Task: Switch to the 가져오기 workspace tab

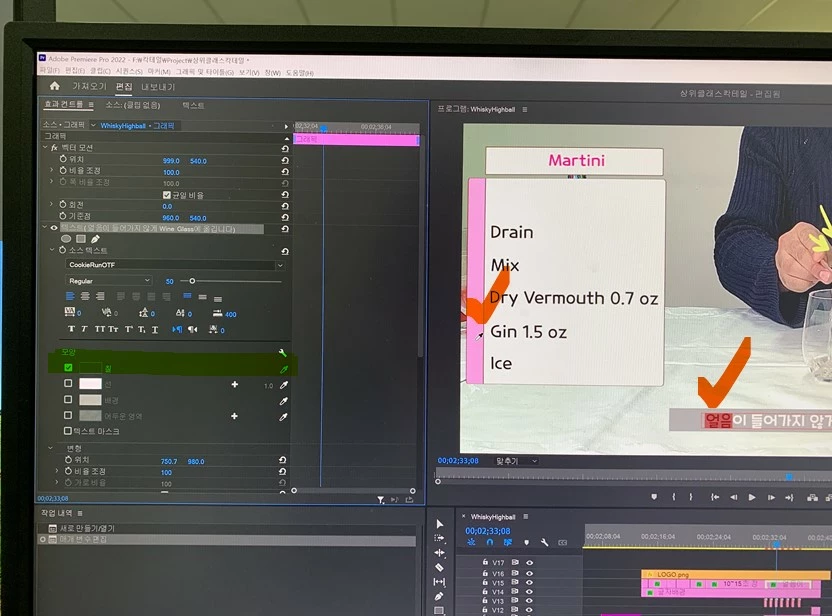Action: coord(89,86)
